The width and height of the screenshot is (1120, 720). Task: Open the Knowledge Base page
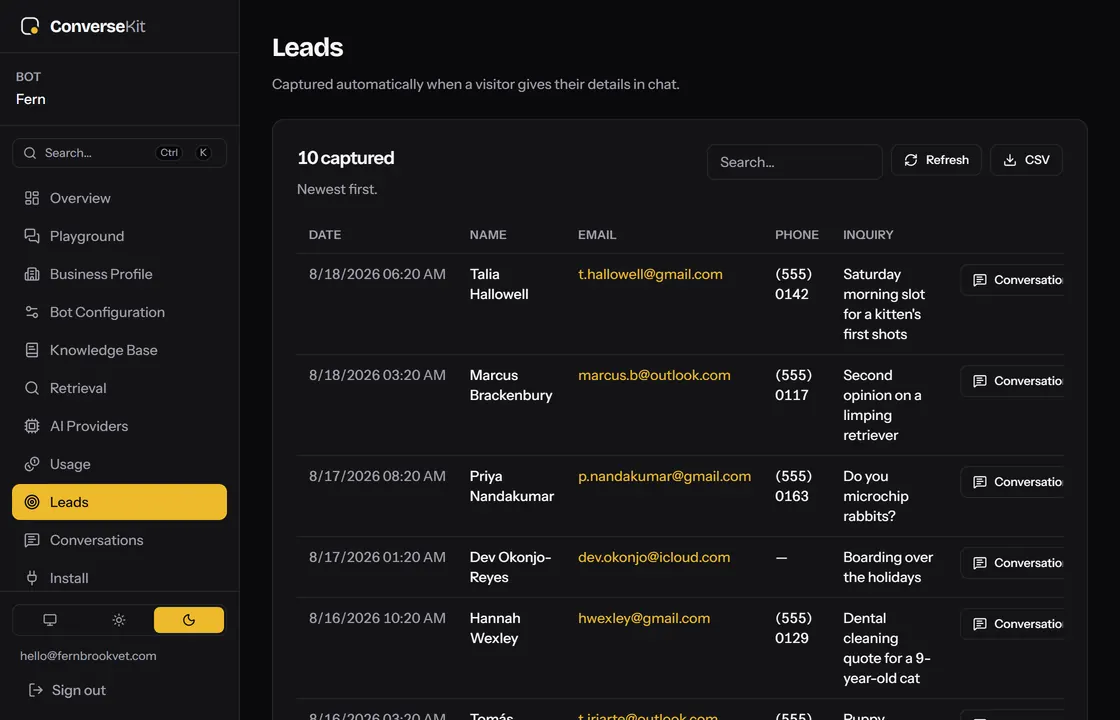pyautogui.click(x=119, y=350)
